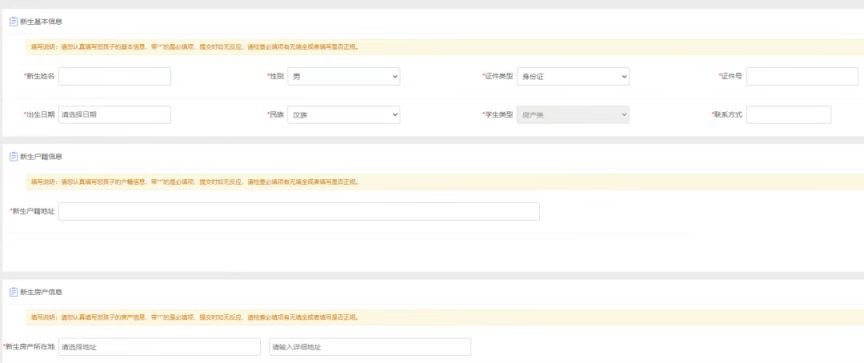This screenshot has width=864, height=363.
Task: Click the 新生基本信息 section document icon
Action: (x=14, y=22)
